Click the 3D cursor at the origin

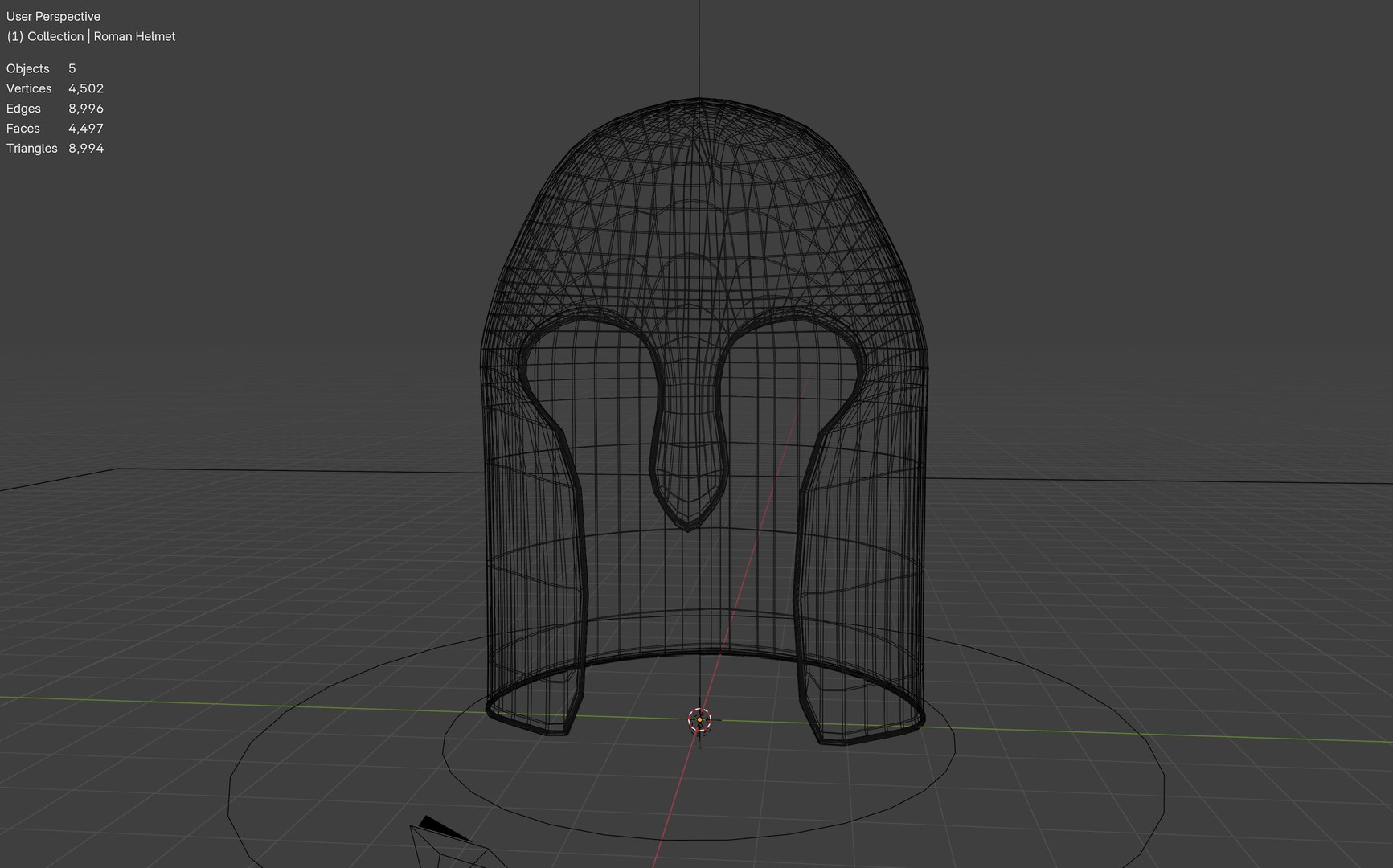pos(700,720)
